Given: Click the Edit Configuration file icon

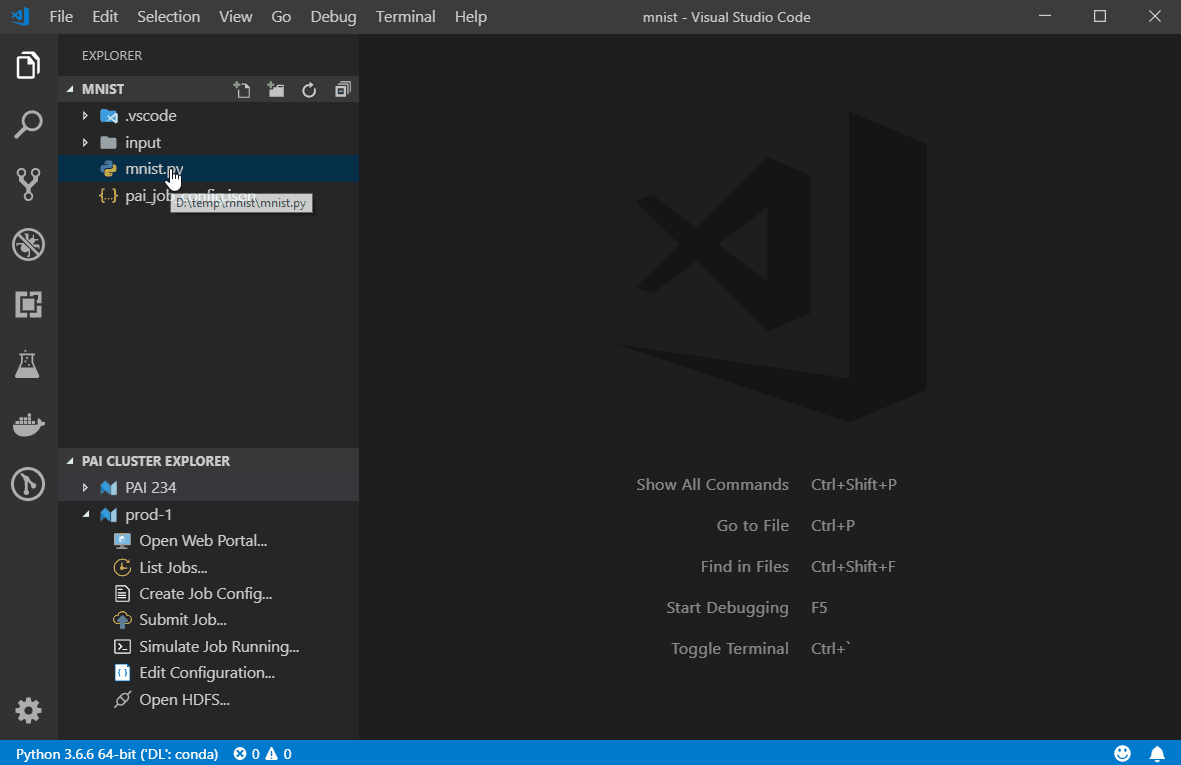Looking at the screenshot, I should (122, 672).
